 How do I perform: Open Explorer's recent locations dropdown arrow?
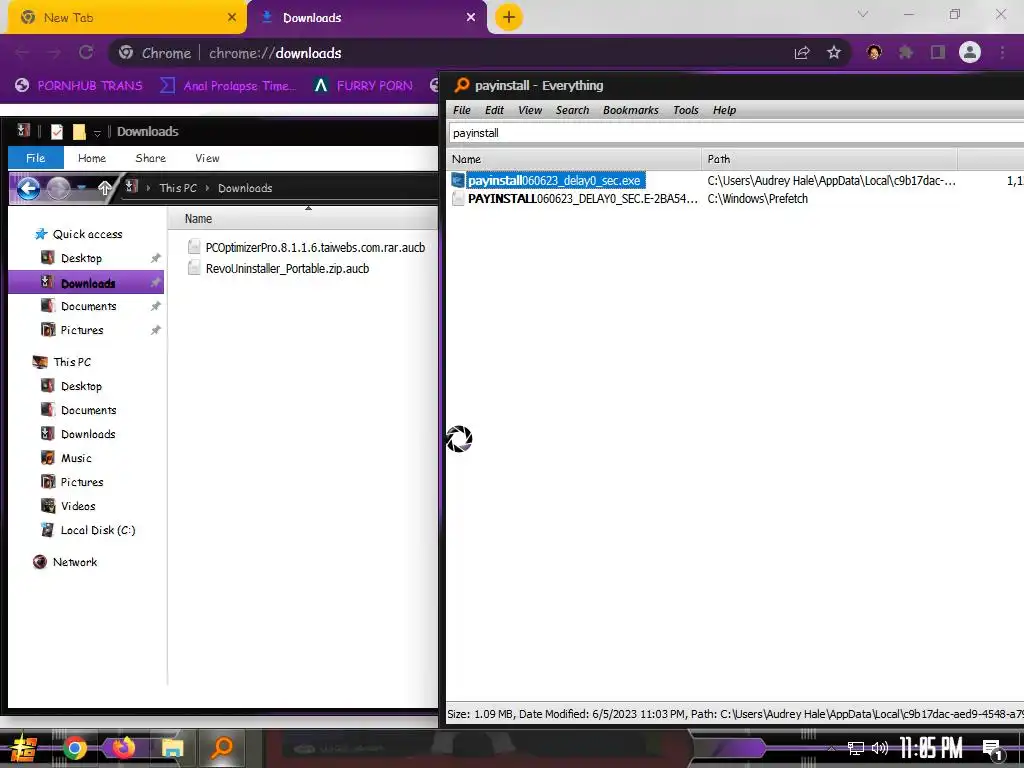coord(81,188)
